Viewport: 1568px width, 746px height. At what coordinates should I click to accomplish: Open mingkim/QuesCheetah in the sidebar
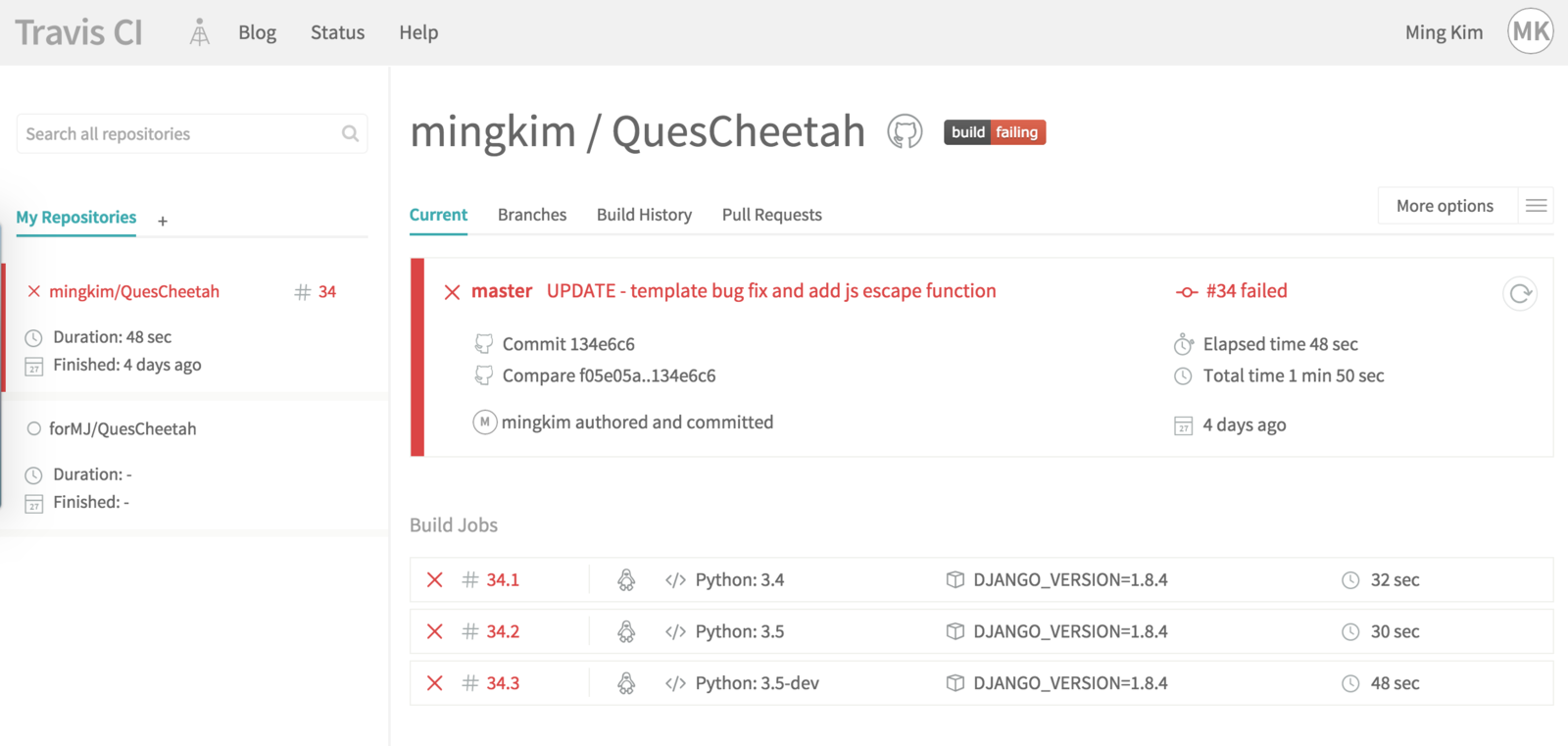(134, 291)
